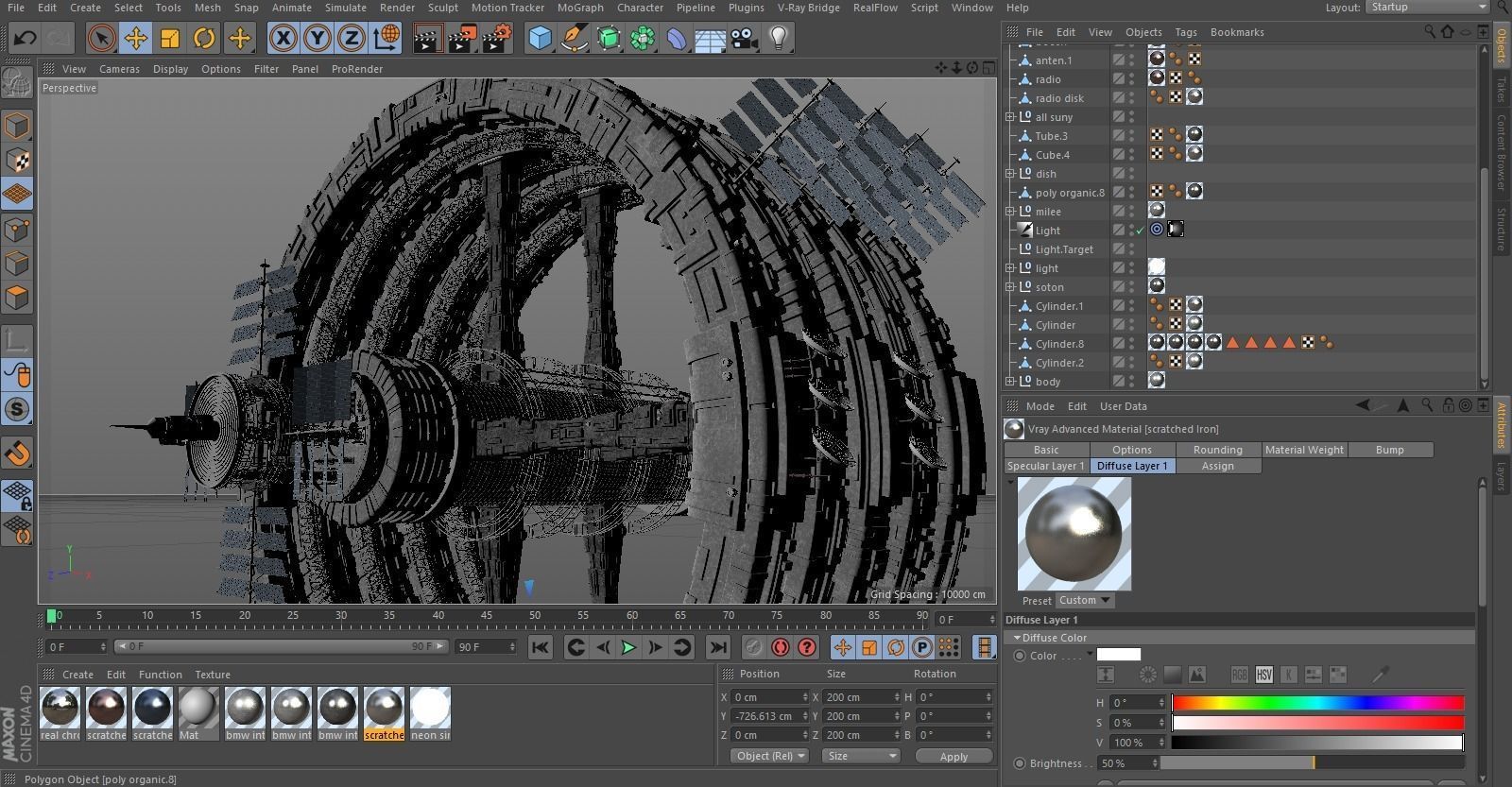Select the RGB color mode button
The height and width of the screenshot is (787, 1512).
1239,675
